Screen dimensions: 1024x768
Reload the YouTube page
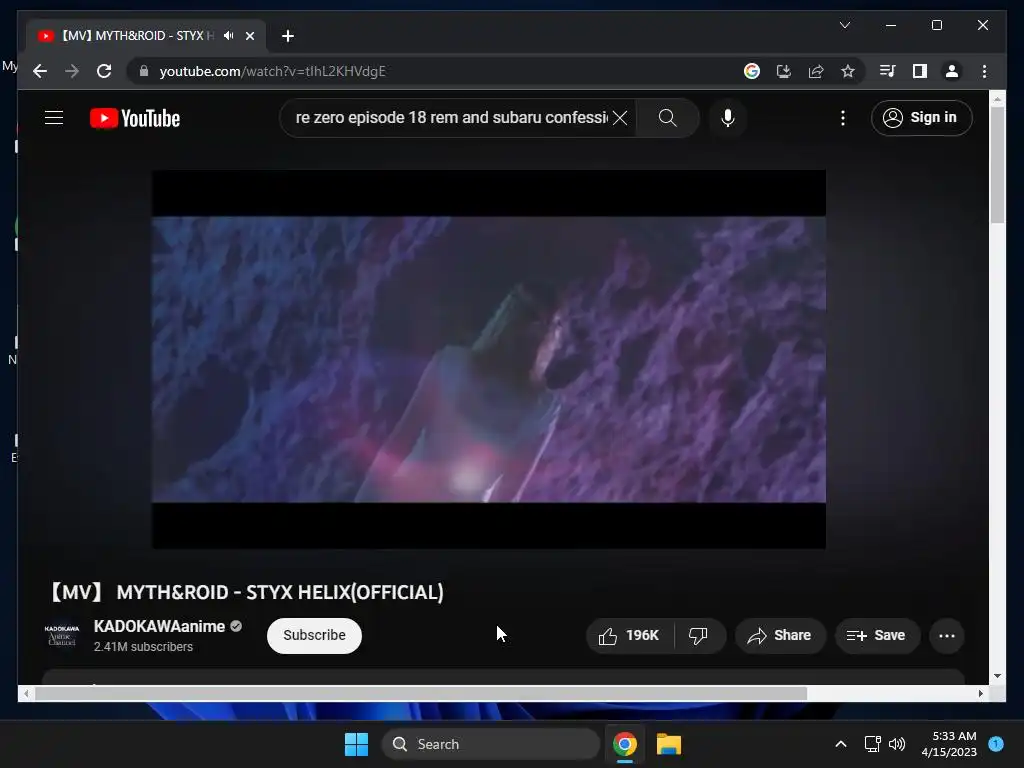pyautogui.click(x=104, y=71)
